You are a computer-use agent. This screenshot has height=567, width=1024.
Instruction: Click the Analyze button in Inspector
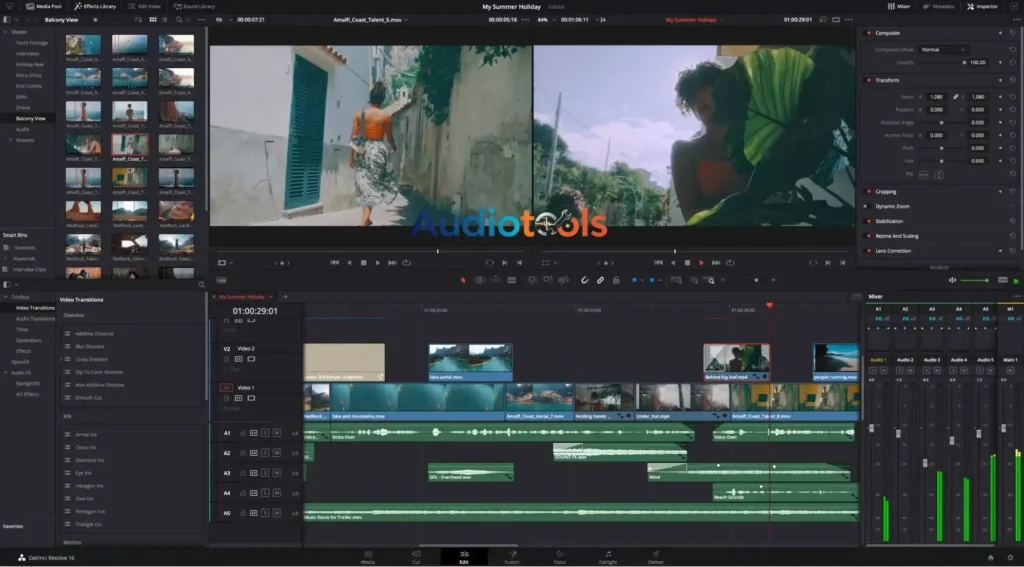939,267
